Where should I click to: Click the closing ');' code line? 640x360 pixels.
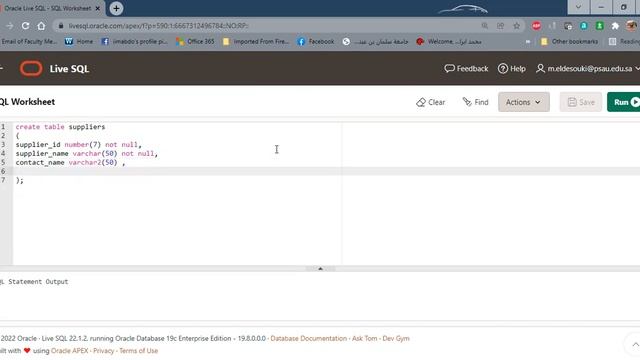click(x=20, y=180)
